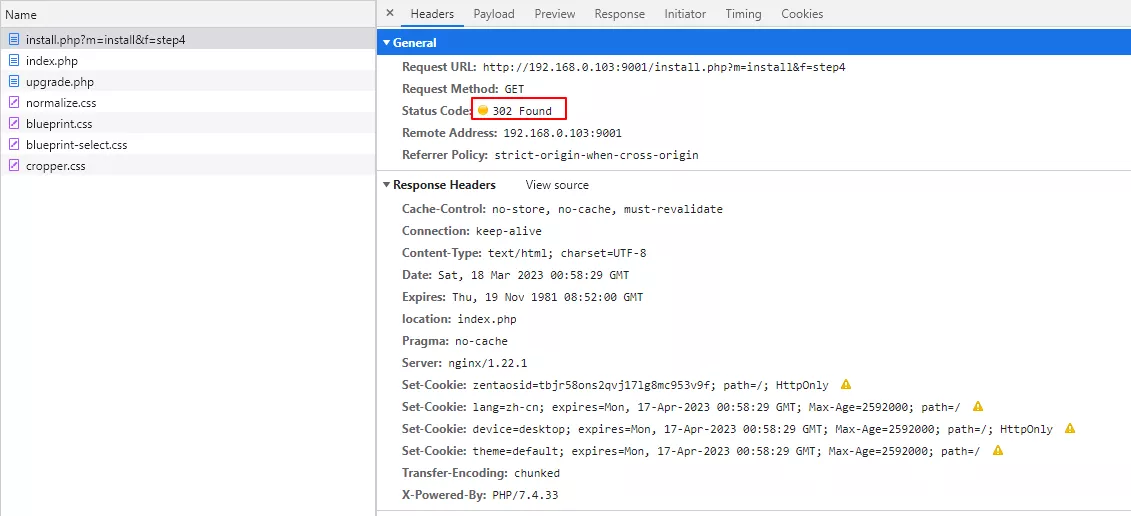
Task: Click the index.php document icon
Action: click(14, 61)
